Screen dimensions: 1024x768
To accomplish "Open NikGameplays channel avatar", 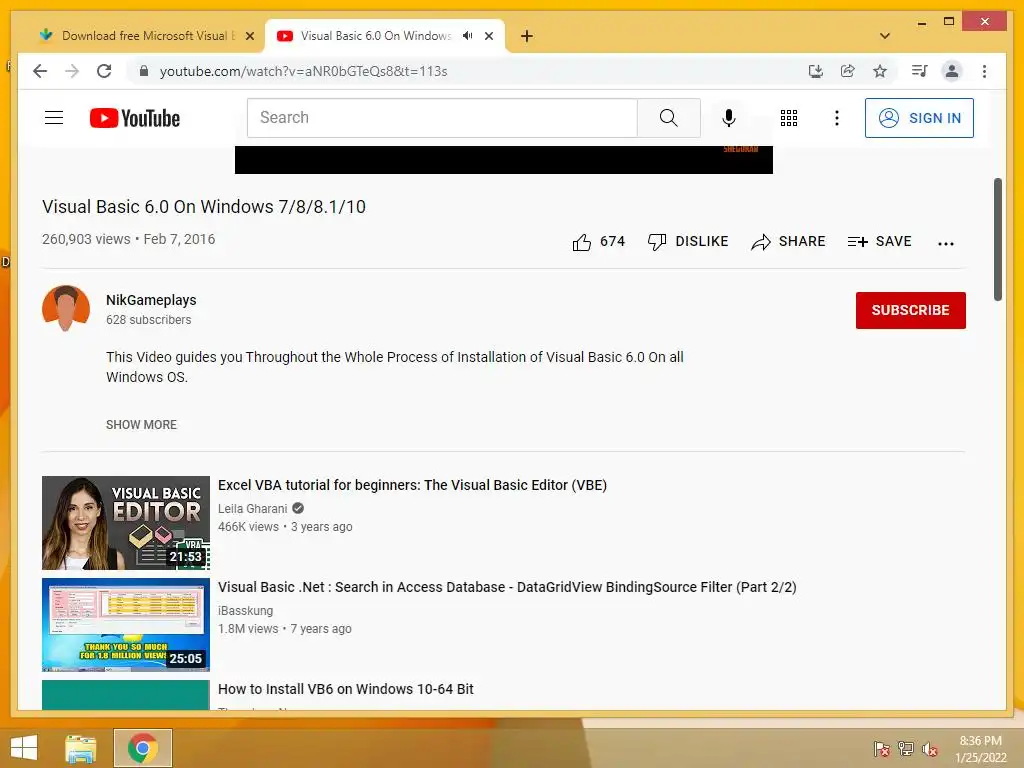I will tap(66, 309).
